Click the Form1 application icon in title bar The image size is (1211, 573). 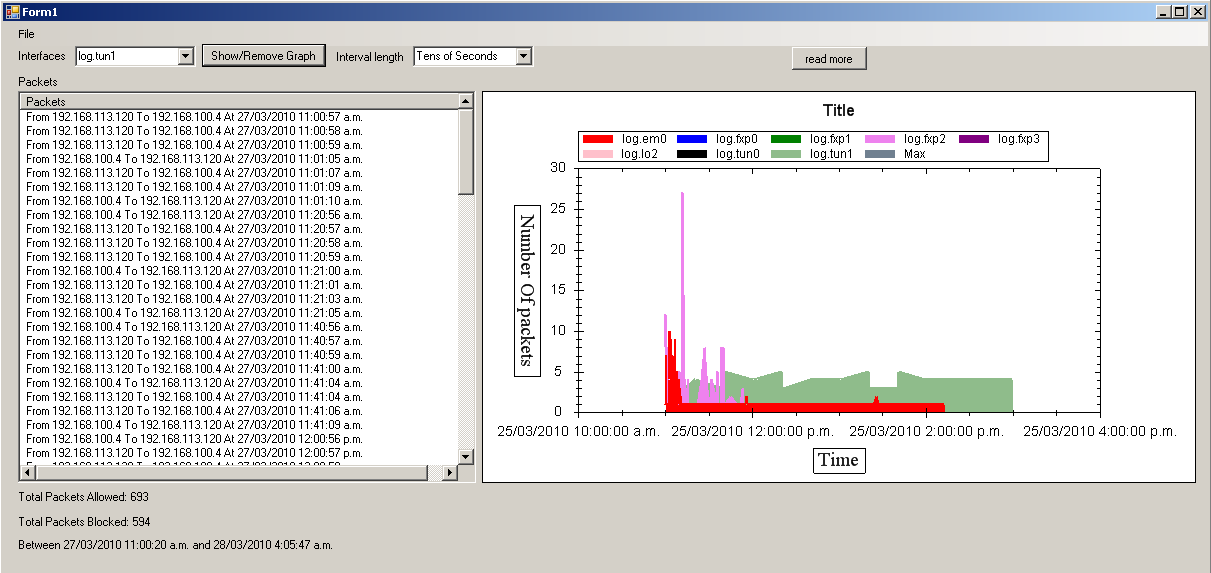tap(12, 11)
